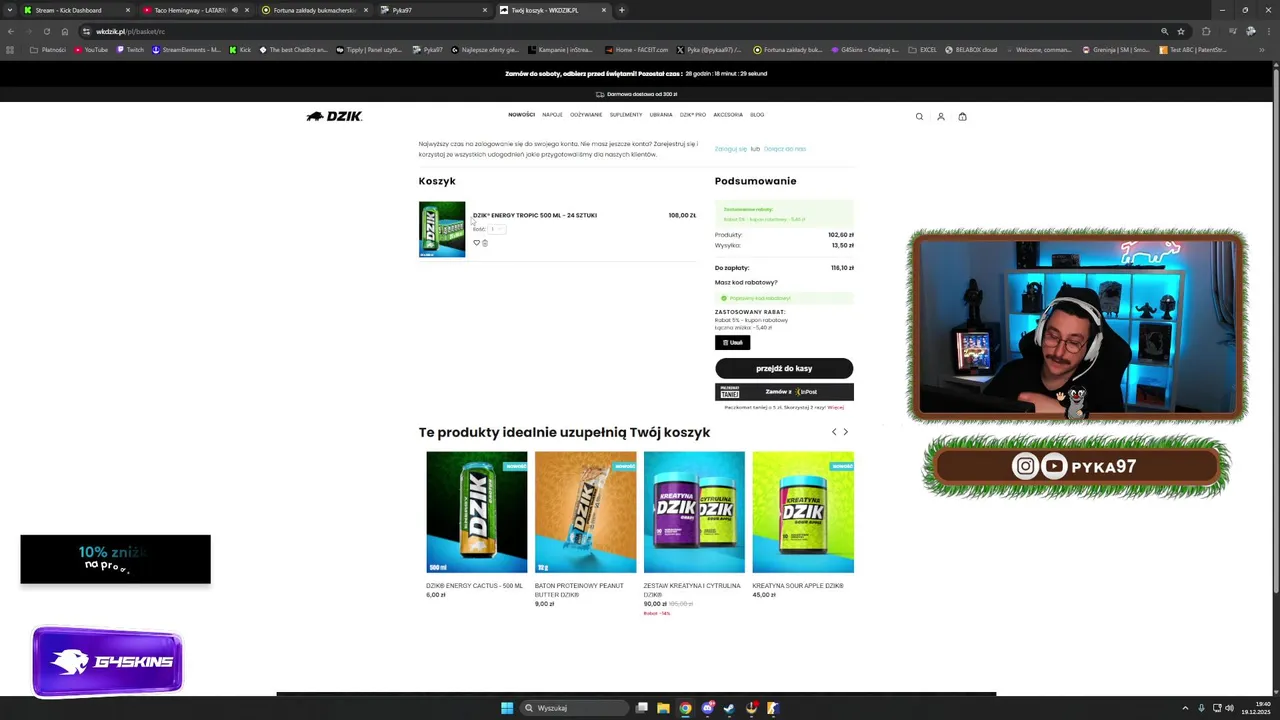
Task: Show hidden system tray icons
Action: (x=1185, y=708)
